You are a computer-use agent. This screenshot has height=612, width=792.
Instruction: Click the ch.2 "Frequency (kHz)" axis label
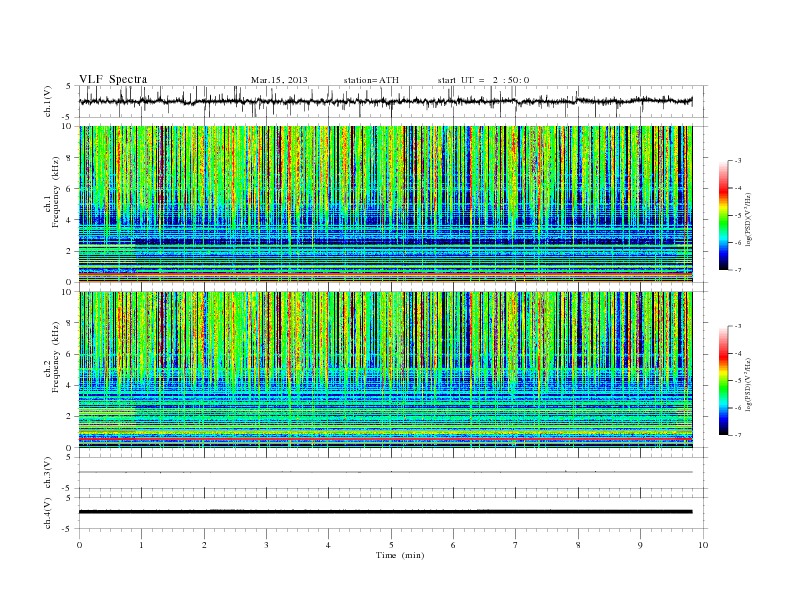tap(55, 358)
